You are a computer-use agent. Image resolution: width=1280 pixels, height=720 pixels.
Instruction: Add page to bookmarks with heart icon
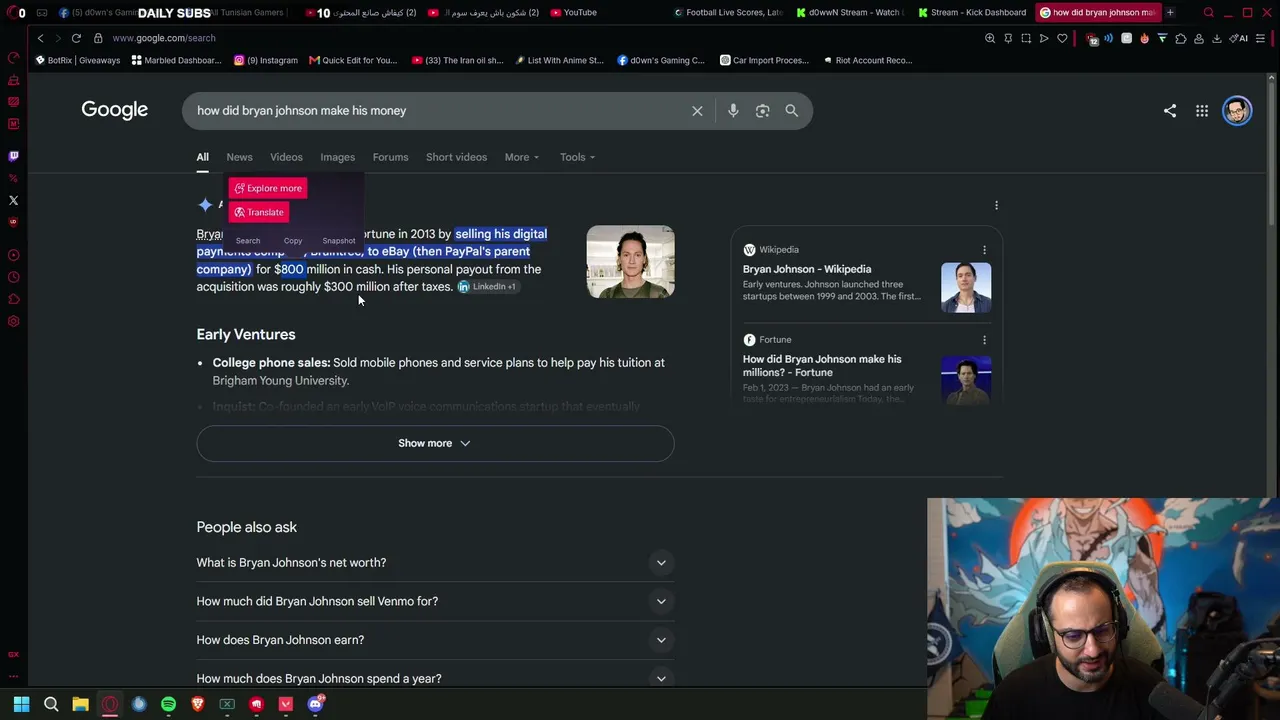1062,38
